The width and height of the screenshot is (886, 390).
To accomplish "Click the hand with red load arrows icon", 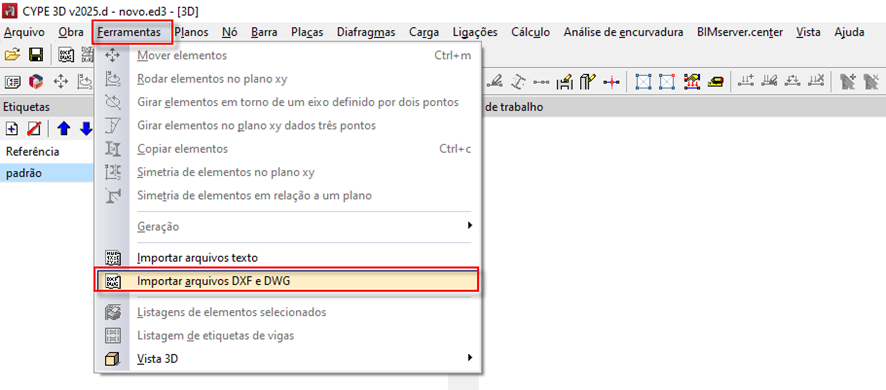I will (x=692, y=82).
